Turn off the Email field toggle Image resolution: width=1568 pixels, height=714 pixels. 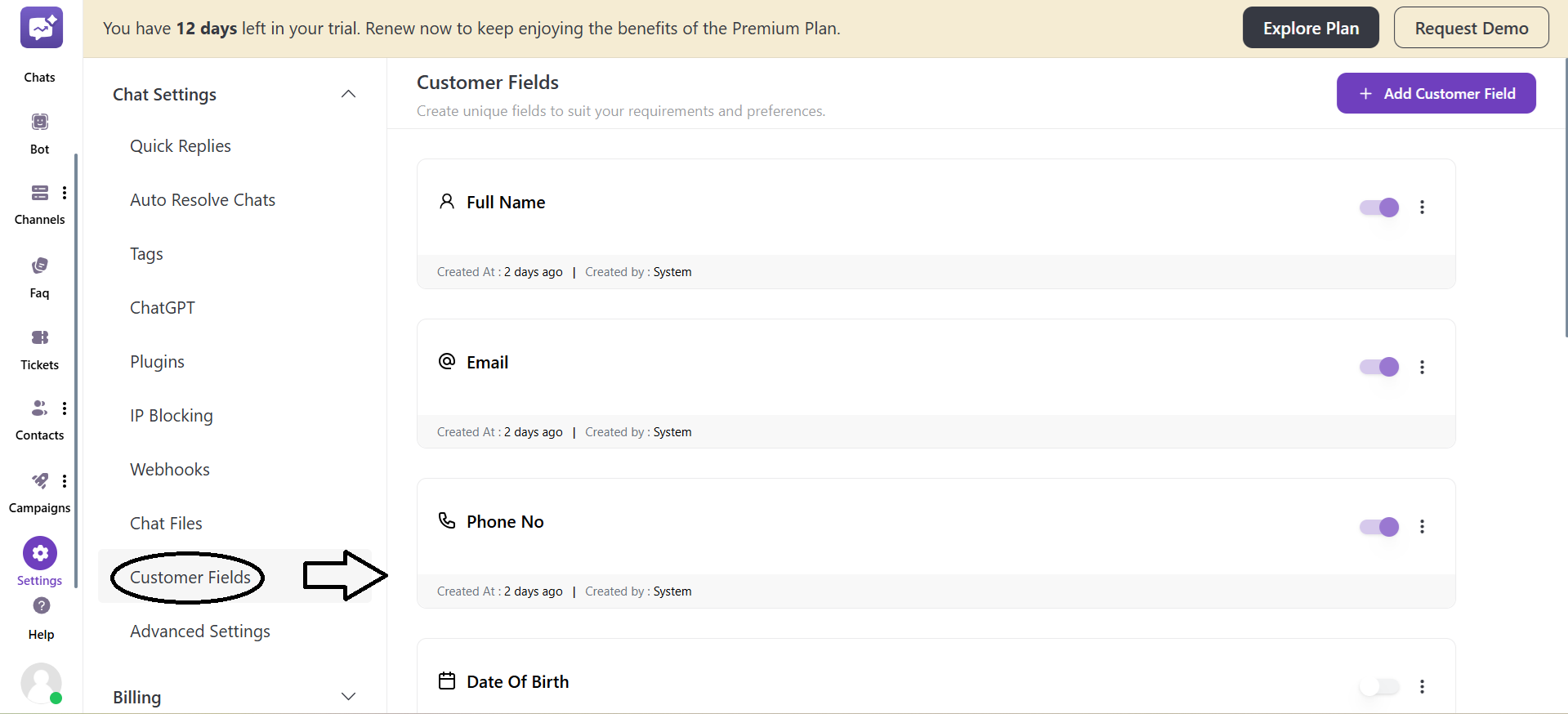tap(1378, 367)
